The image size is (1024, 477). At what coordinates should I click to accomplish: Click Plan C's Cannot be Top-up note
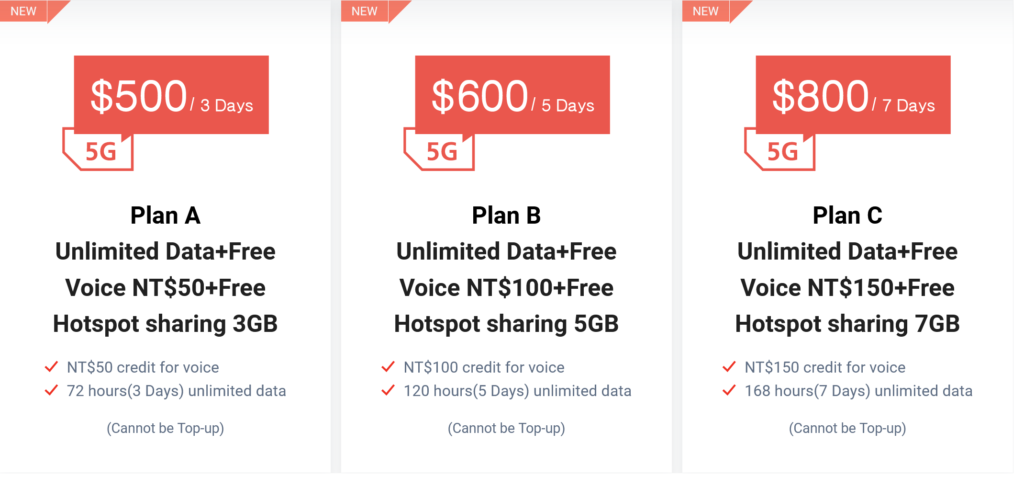847,428
